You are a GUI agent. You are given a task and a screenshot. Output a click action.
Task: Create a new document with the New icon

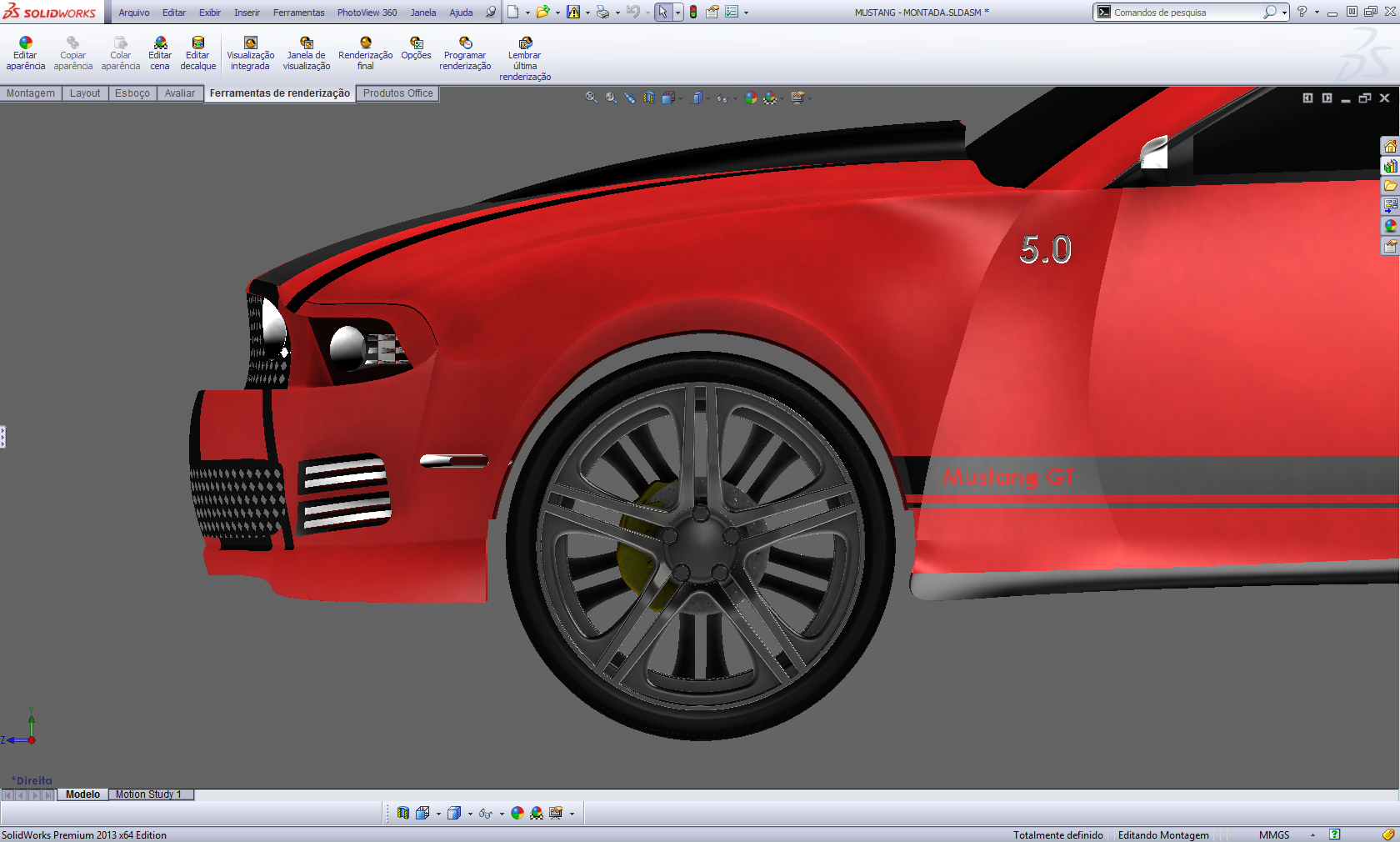click(513, 12)
